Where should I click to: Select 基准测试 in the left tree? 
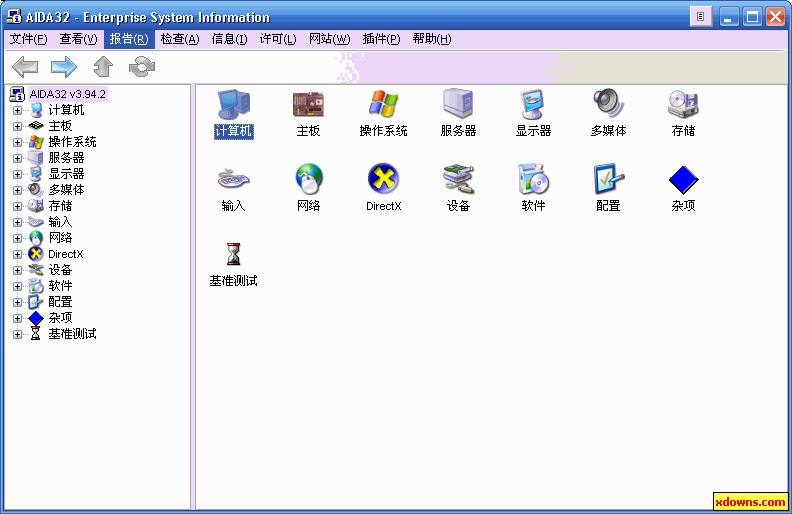click(x=72, y=334)
